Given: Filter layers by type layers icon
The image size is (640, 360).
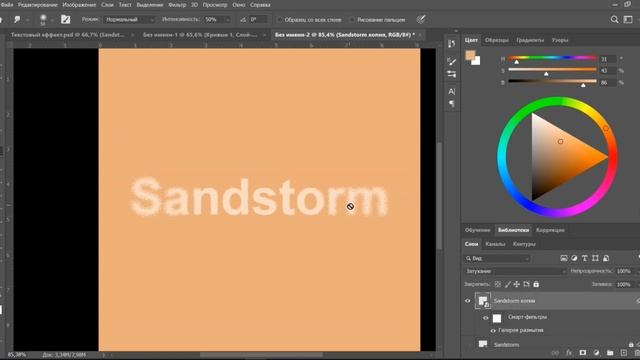Looking at the screenshot, I should [584, 258].
